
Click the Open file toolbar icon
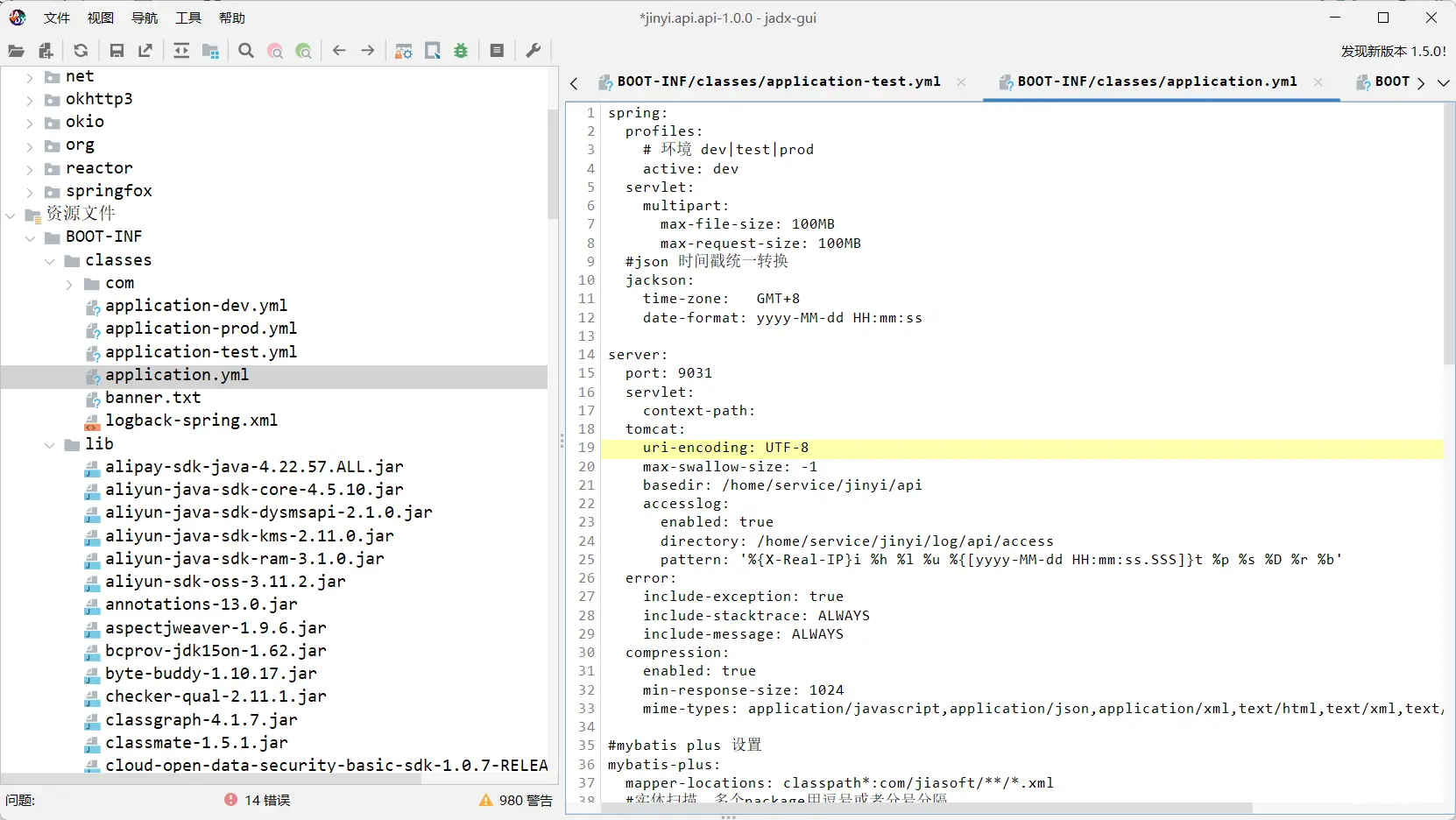[x=17, y=51]
